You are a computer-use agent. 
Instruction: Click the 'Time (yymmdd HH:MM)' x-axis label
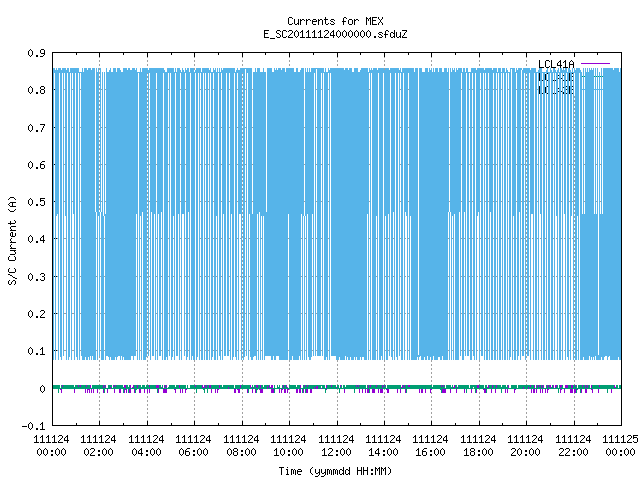coord(335,471)
